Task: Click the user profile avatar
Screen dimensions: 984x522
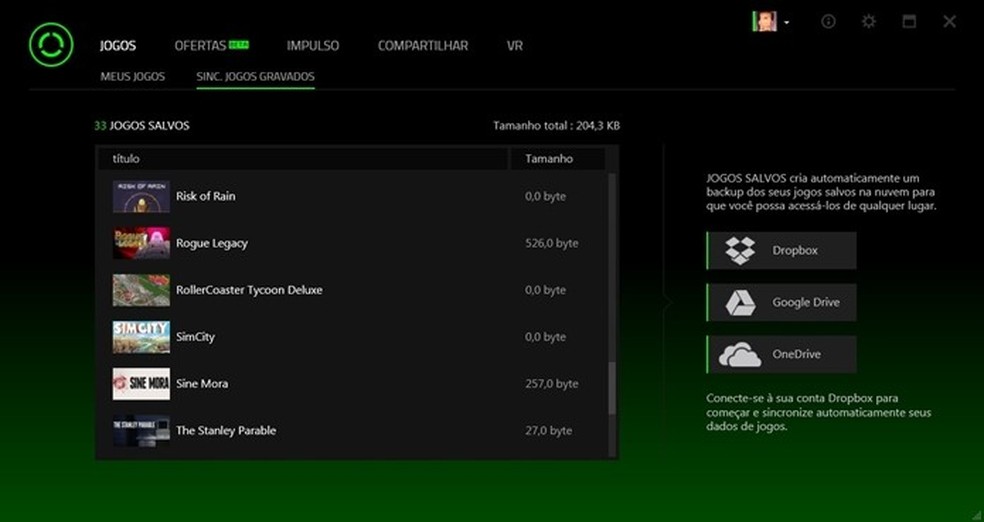Action: (765, 21)
